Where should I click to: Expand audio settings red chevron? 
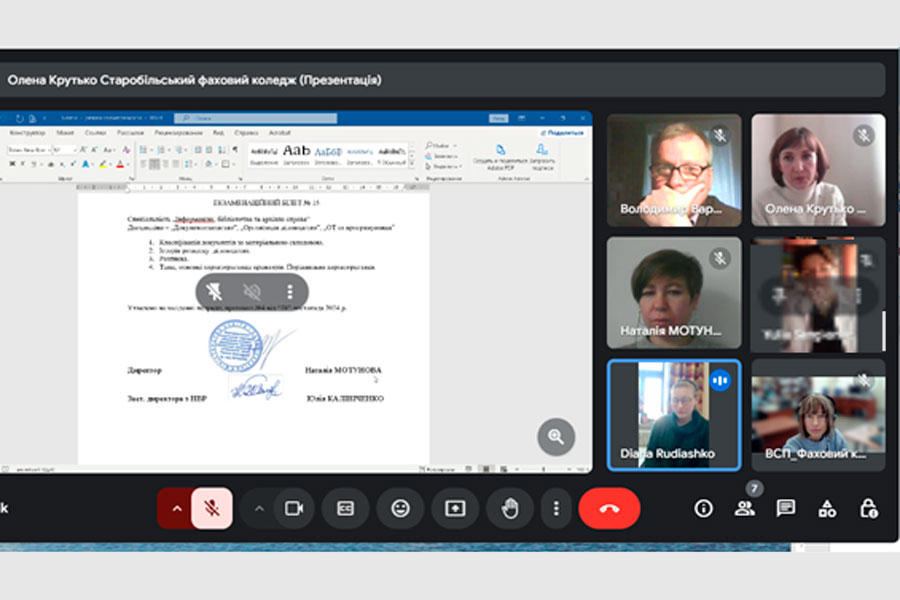(x=177, y=508)
